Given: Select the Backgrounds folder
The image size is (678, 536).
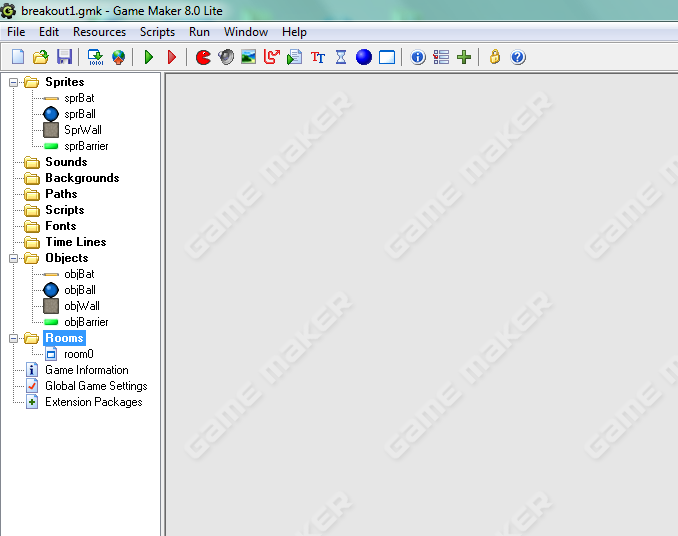Looking at the screenshot, I should (x=82, y=178).
